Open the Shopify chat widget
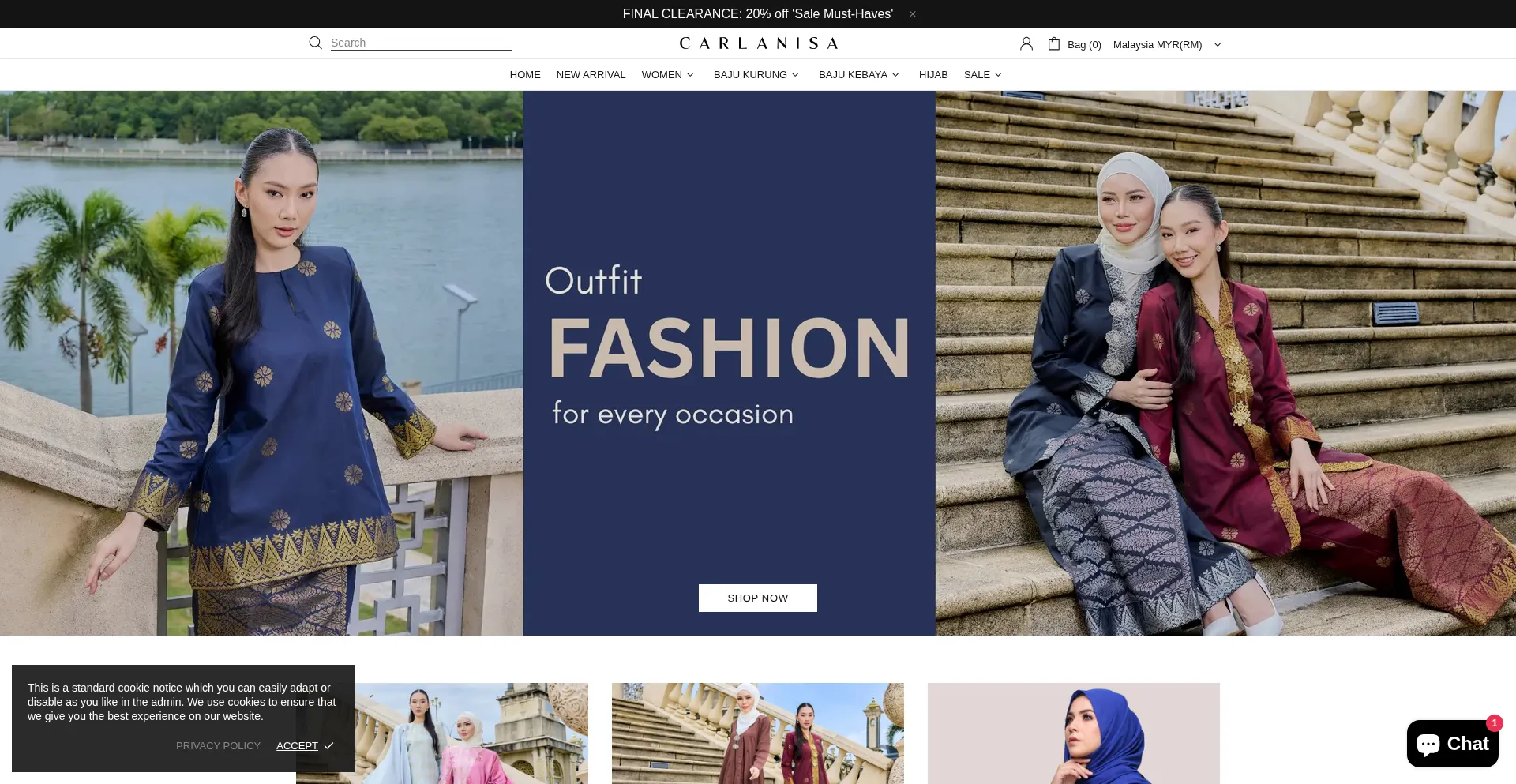Image resolution: width=1516 pixels, height=784 pixels. click(1451, 744)
